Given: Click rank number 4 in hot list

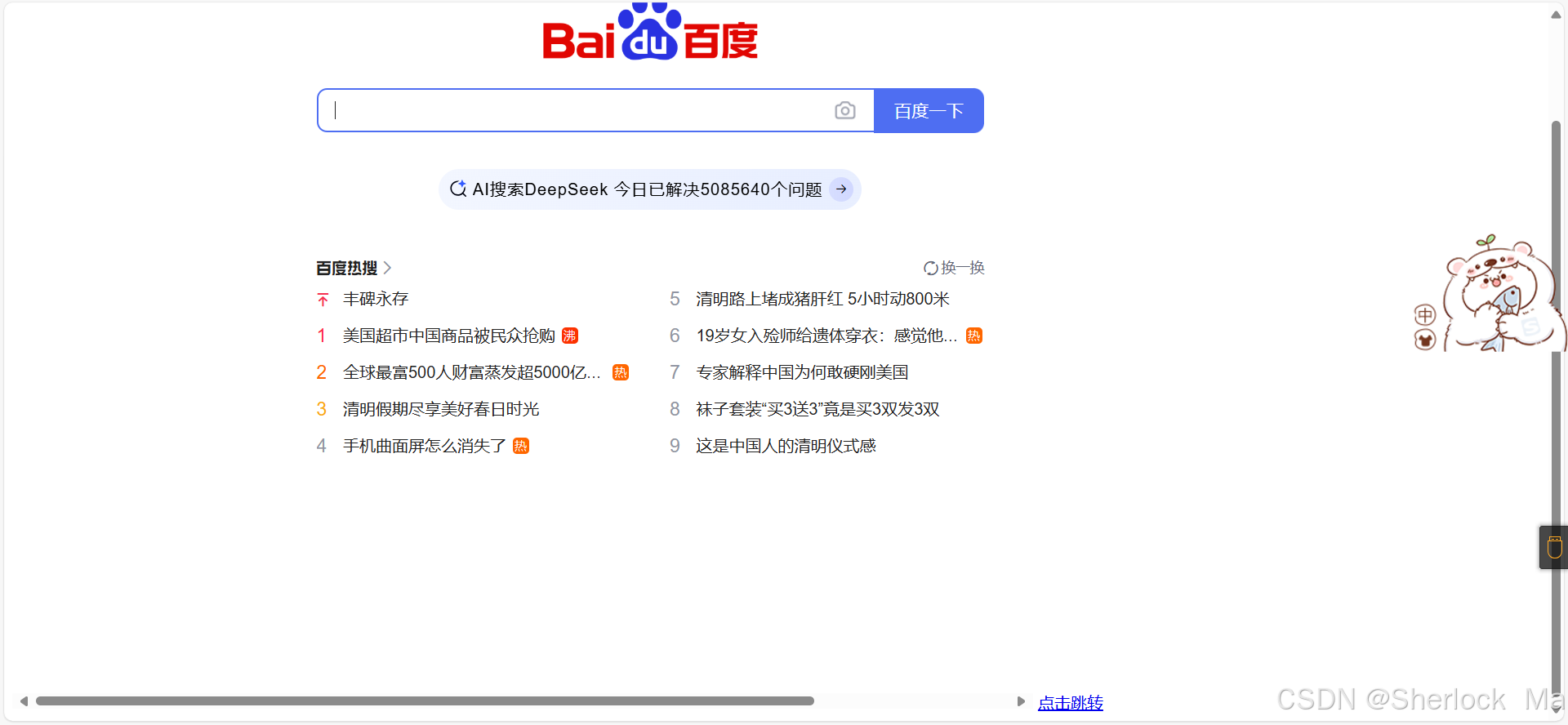Looking at the screenshot, I should point(322,446).
